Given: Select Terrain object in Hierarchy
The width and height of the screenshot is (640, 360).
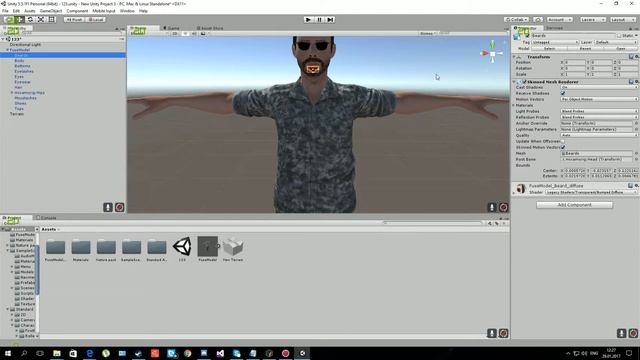Looking at the screenshot, I should click(17, 114).
